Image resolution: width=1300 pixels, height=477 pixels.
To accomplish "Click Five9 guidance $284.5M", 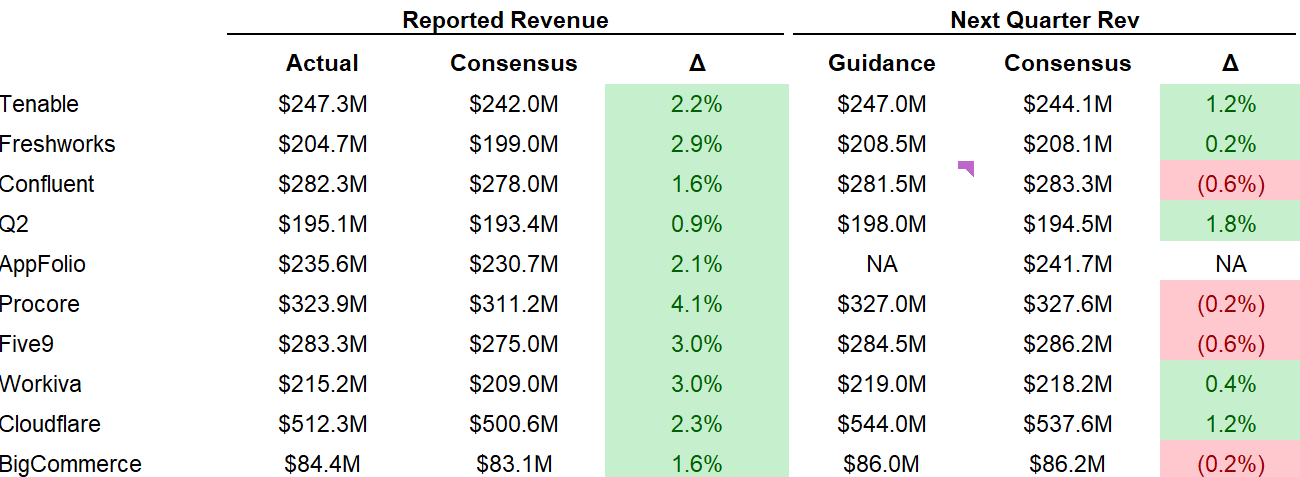I will pyautogui.click(x=882, y=344).
